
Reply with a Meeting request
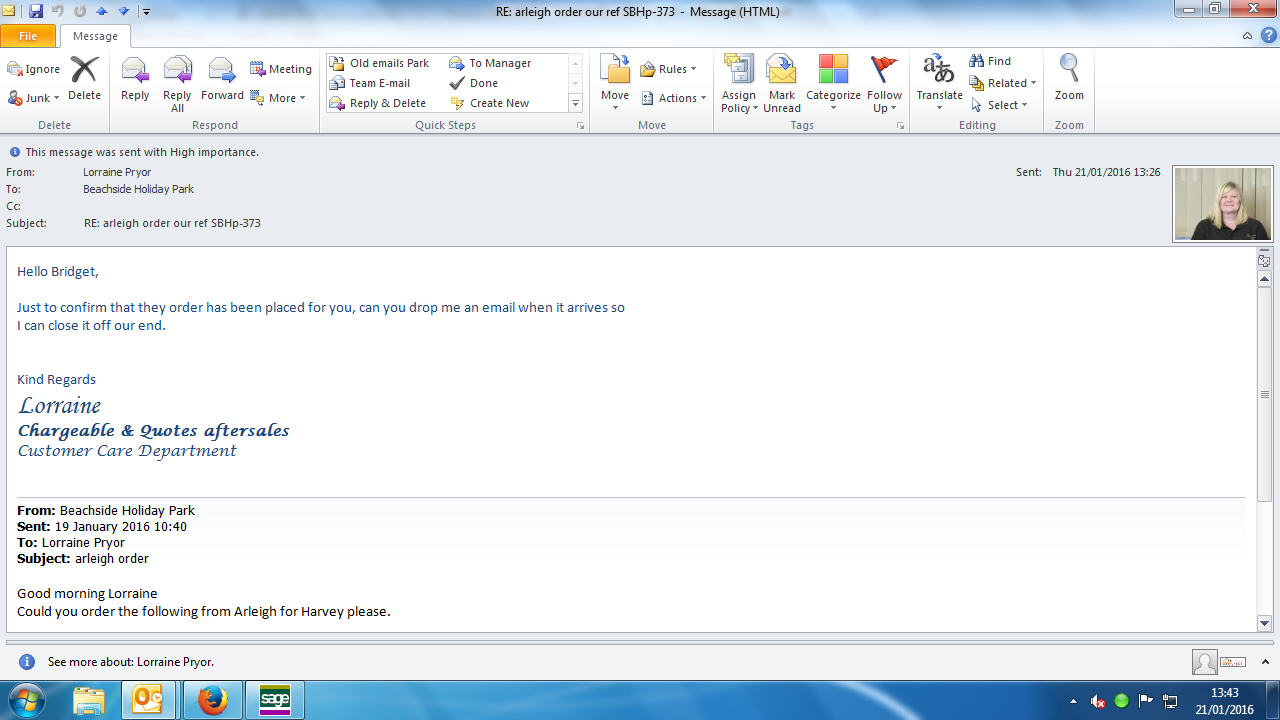[x=281, y=69]
